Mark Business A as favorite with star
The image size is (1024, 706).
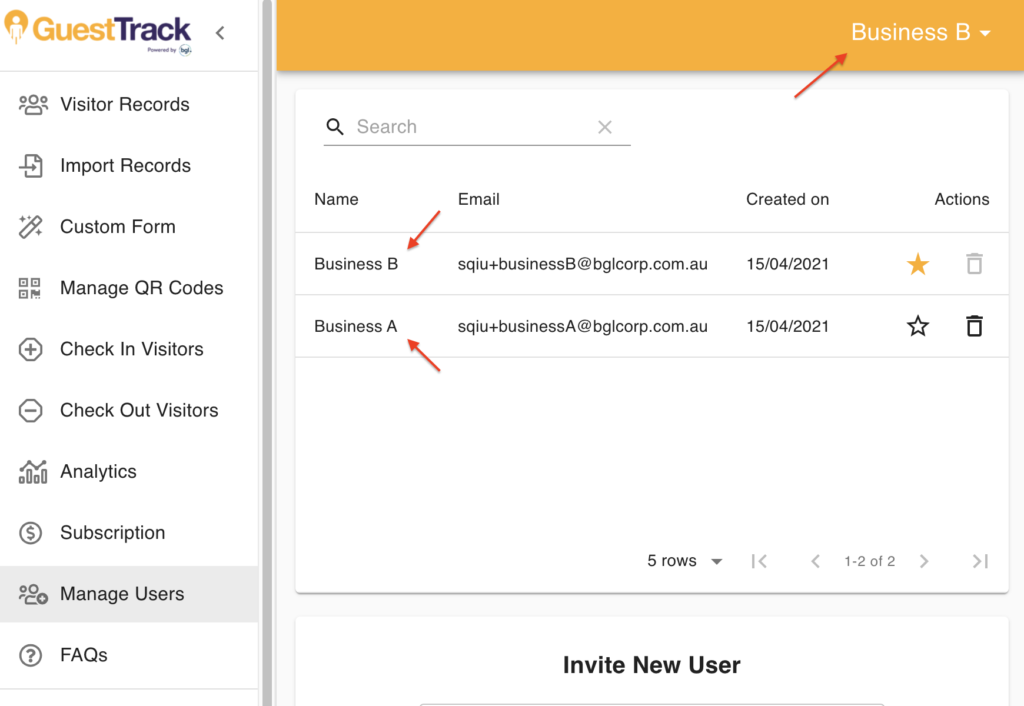pyautogui.click(x=917, y=326)
